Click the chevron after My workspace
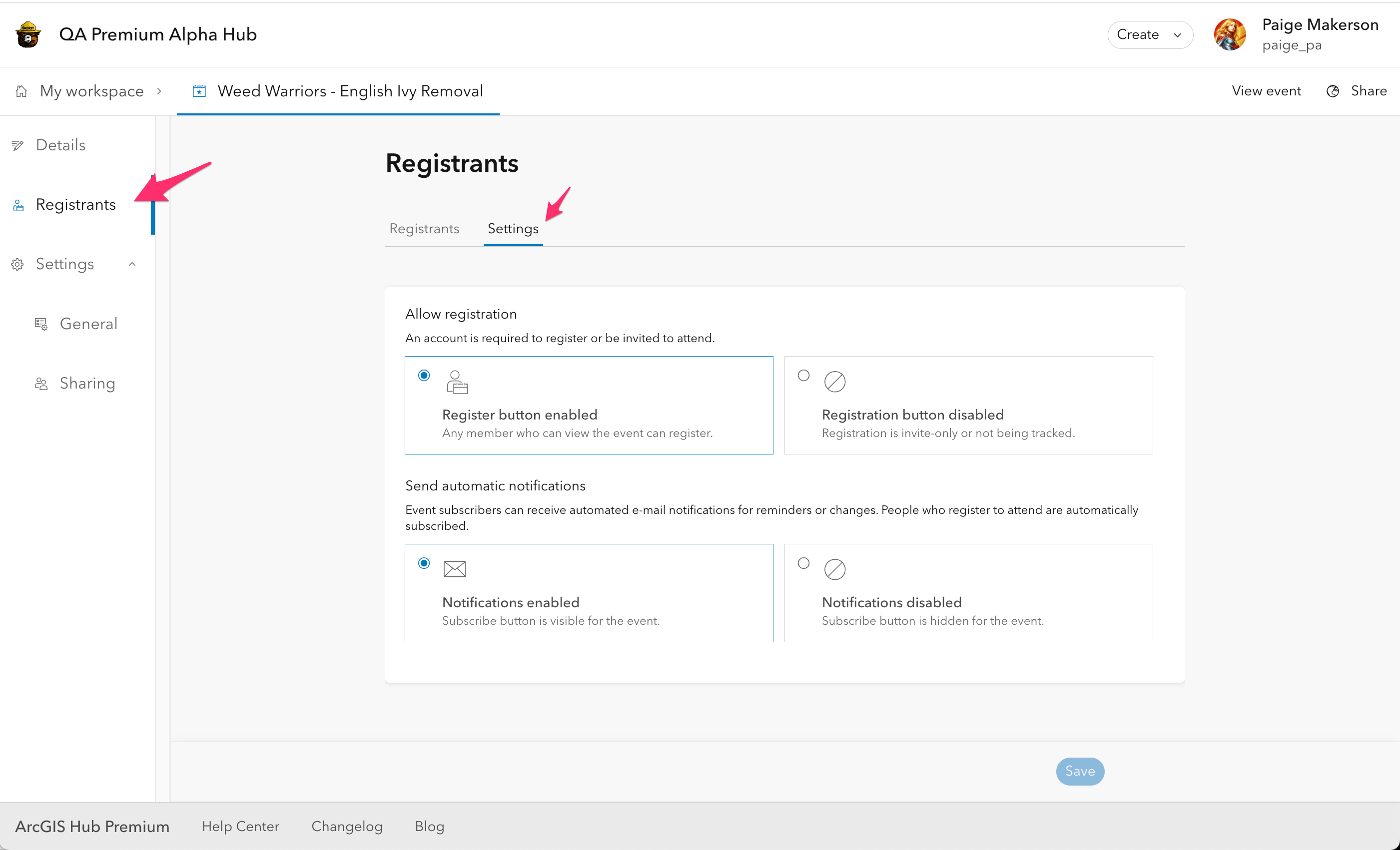The width and height of the screenshot is (1400, 850). (160, 91)
